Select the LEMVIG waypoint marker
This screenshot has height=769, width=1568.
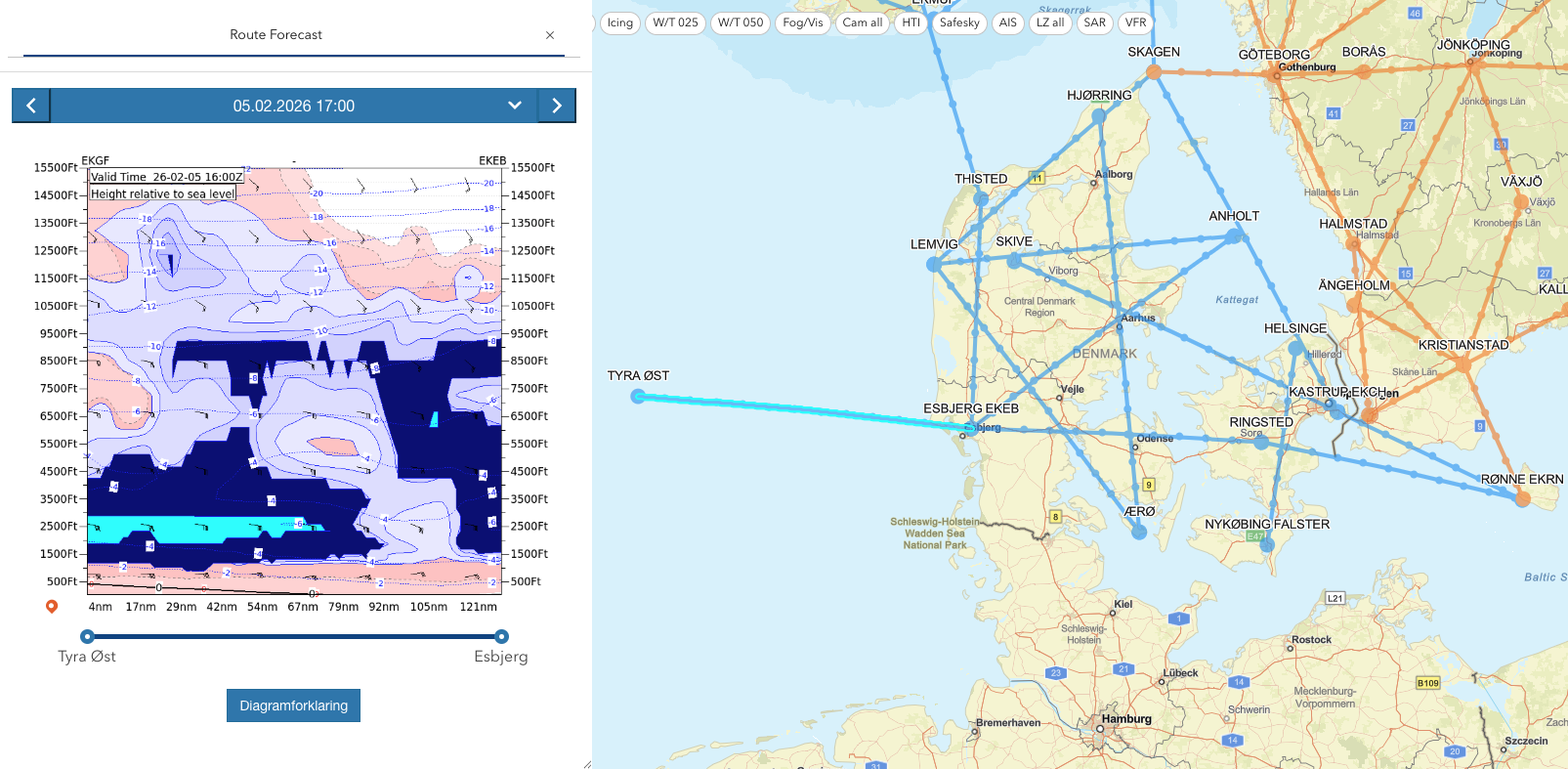click(x=934, y=264)
